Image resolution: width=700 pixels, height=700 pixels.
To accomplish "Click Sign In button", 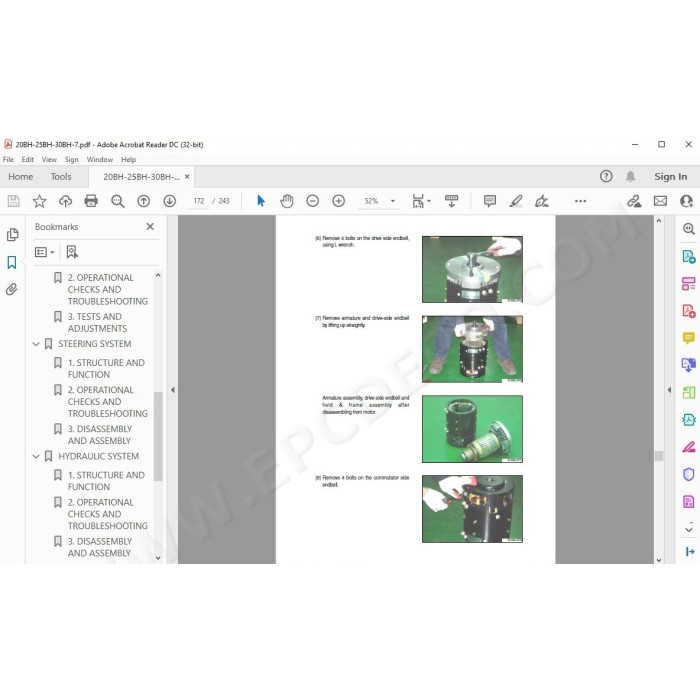I will 671,176.
